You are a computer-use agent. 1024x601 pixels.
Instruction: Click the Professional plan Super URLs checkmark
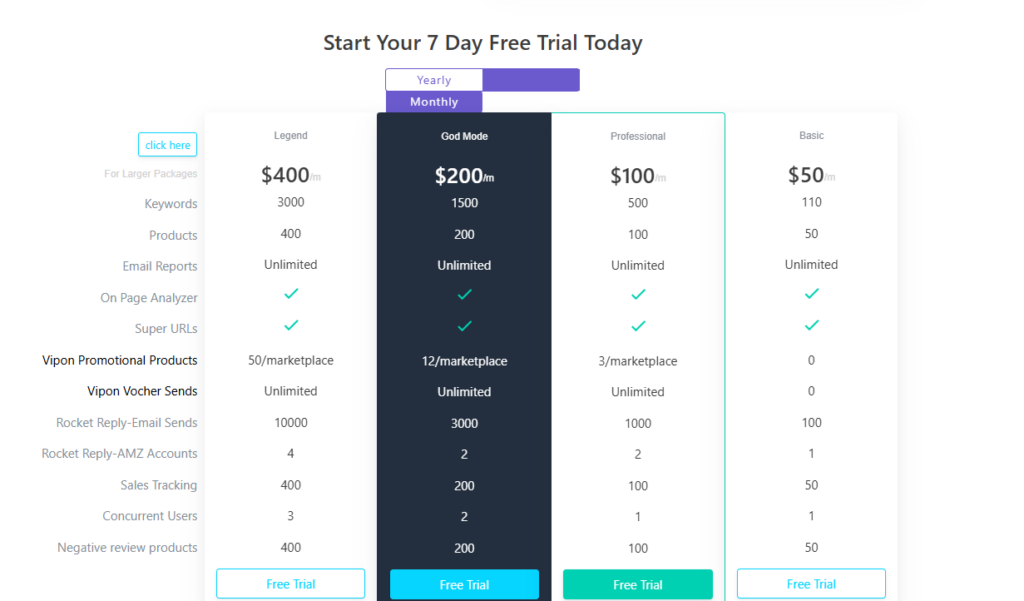coord(638,325)
